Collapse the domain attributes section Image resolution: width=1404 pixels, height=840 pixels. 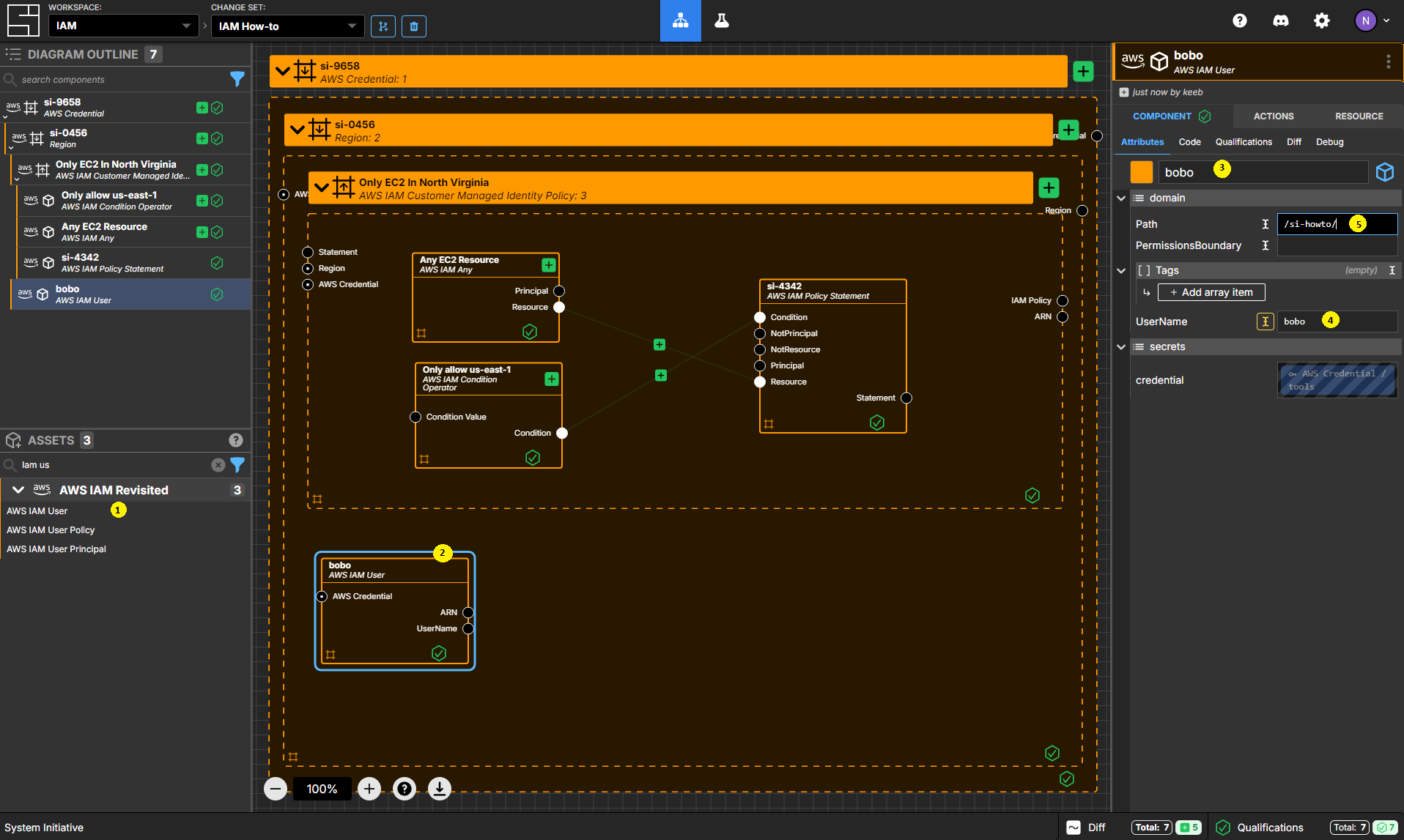1121,198
